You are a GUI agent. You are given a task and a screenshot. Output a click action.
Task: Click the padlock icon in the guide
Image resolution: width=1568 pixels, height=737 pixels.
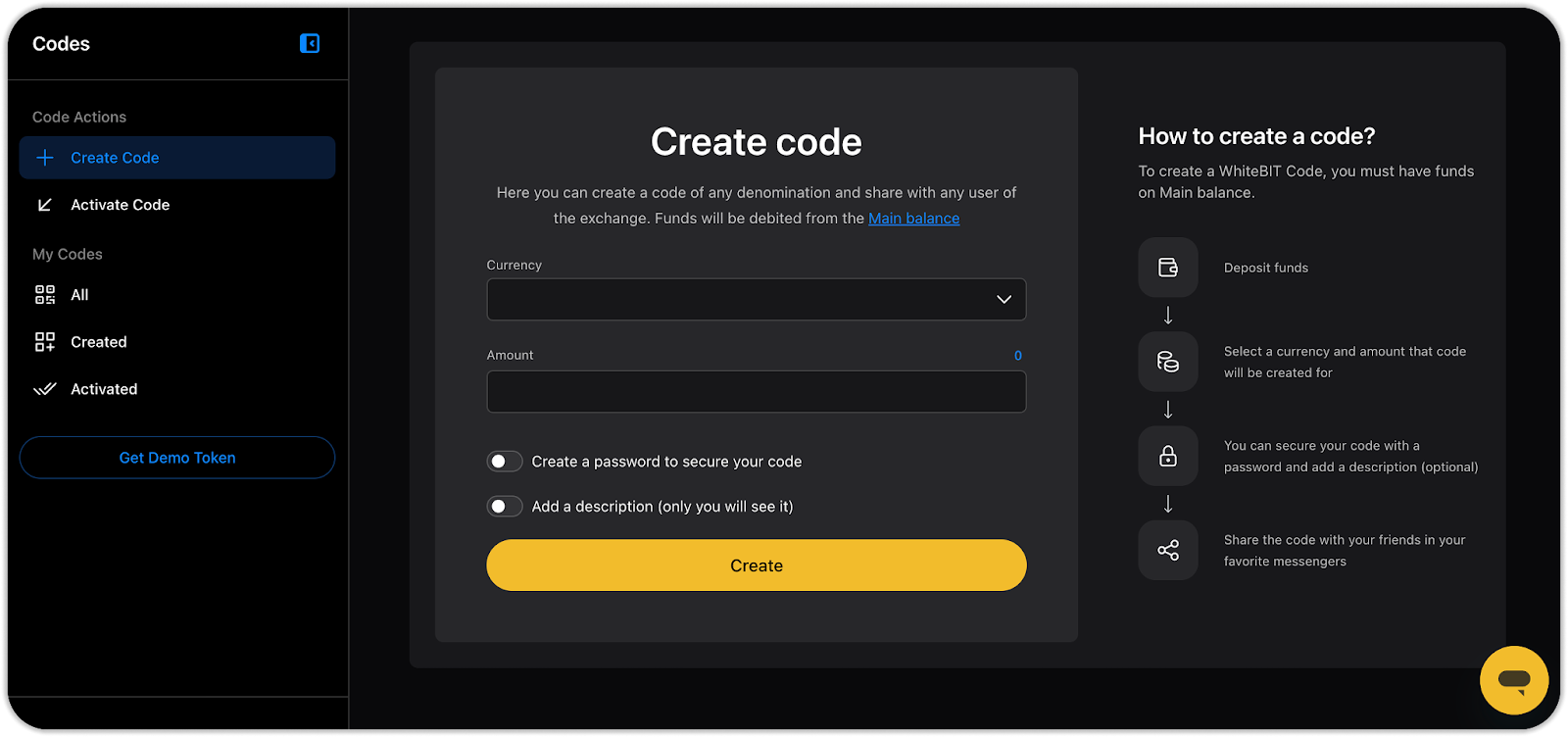[x=1168, y=456]
